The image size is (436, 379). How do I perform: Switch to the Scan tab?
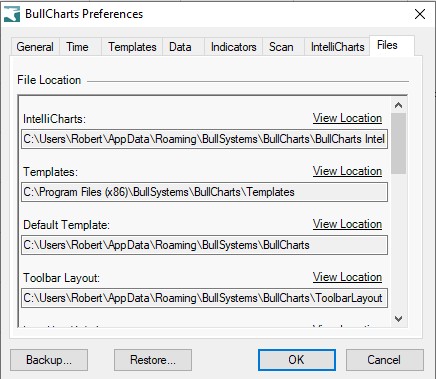click(281, 47)
